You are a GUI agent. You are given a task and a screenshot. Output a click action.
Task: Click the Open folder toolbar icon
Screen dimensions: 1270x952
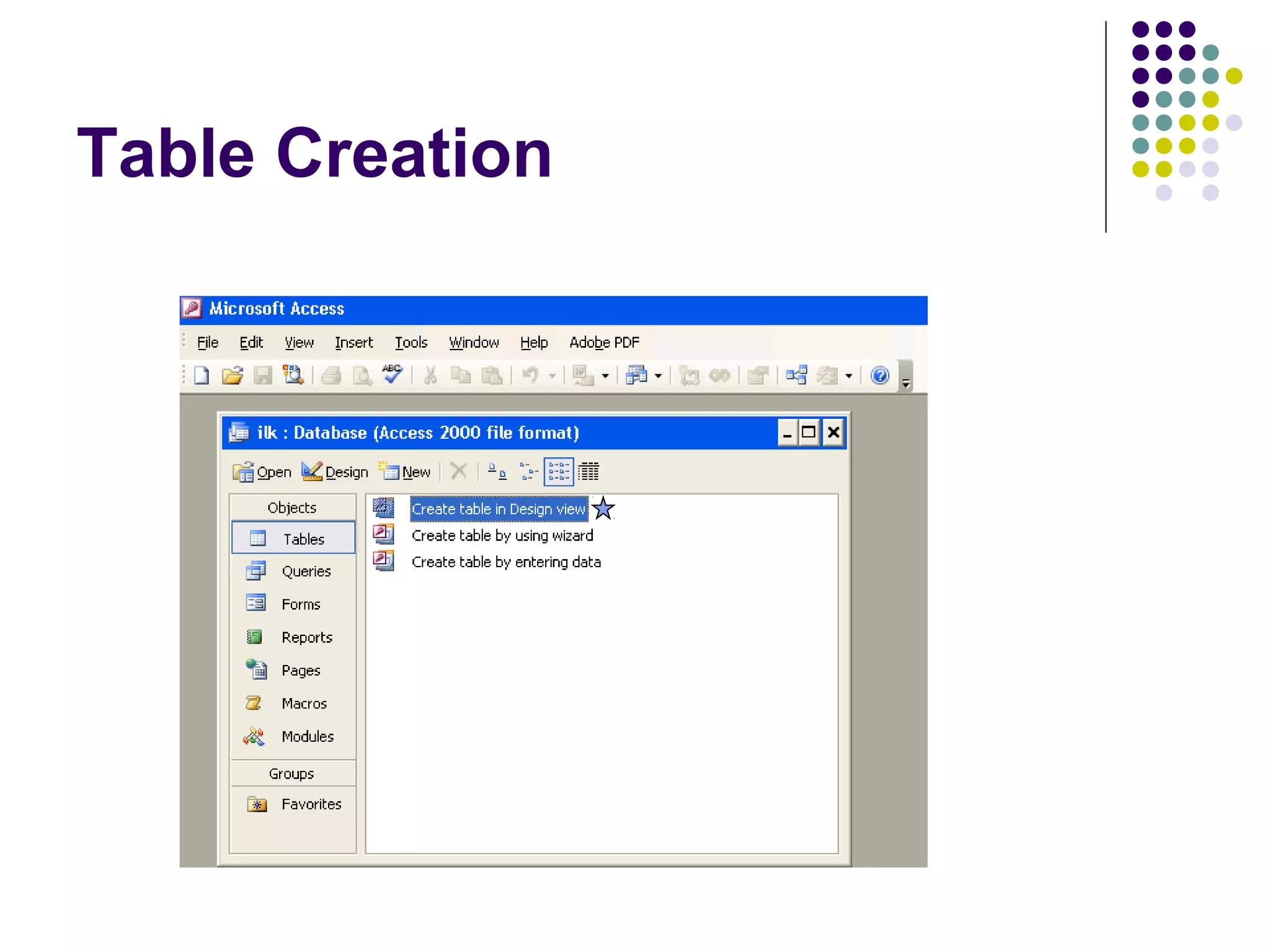pyautogui.click(x=233, y=376)
